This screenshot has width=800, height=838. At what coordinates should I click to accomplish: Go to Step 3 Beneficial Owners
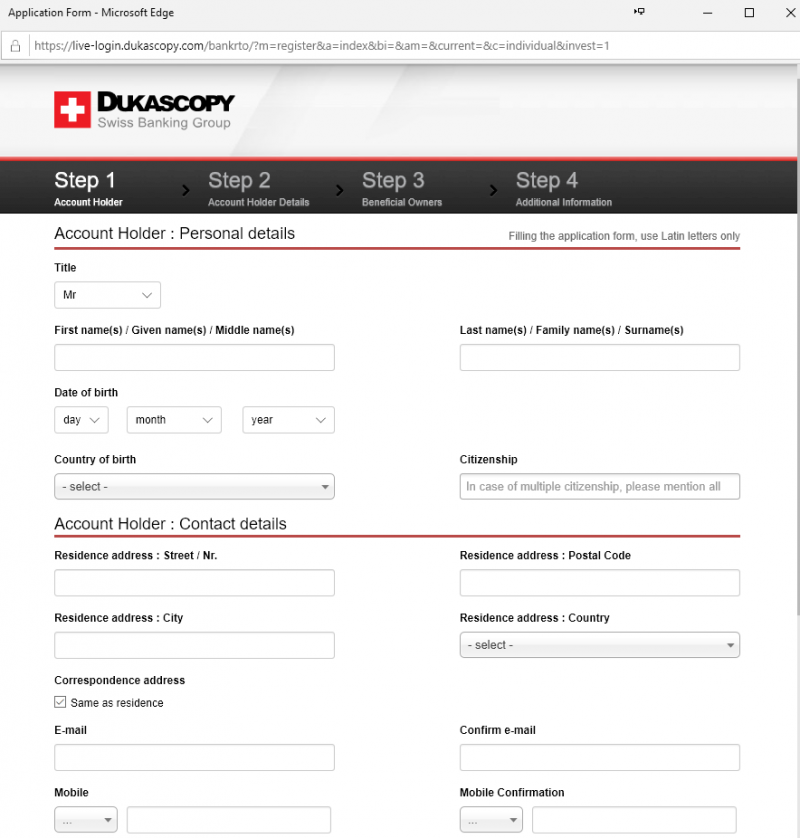coord(402,188)
